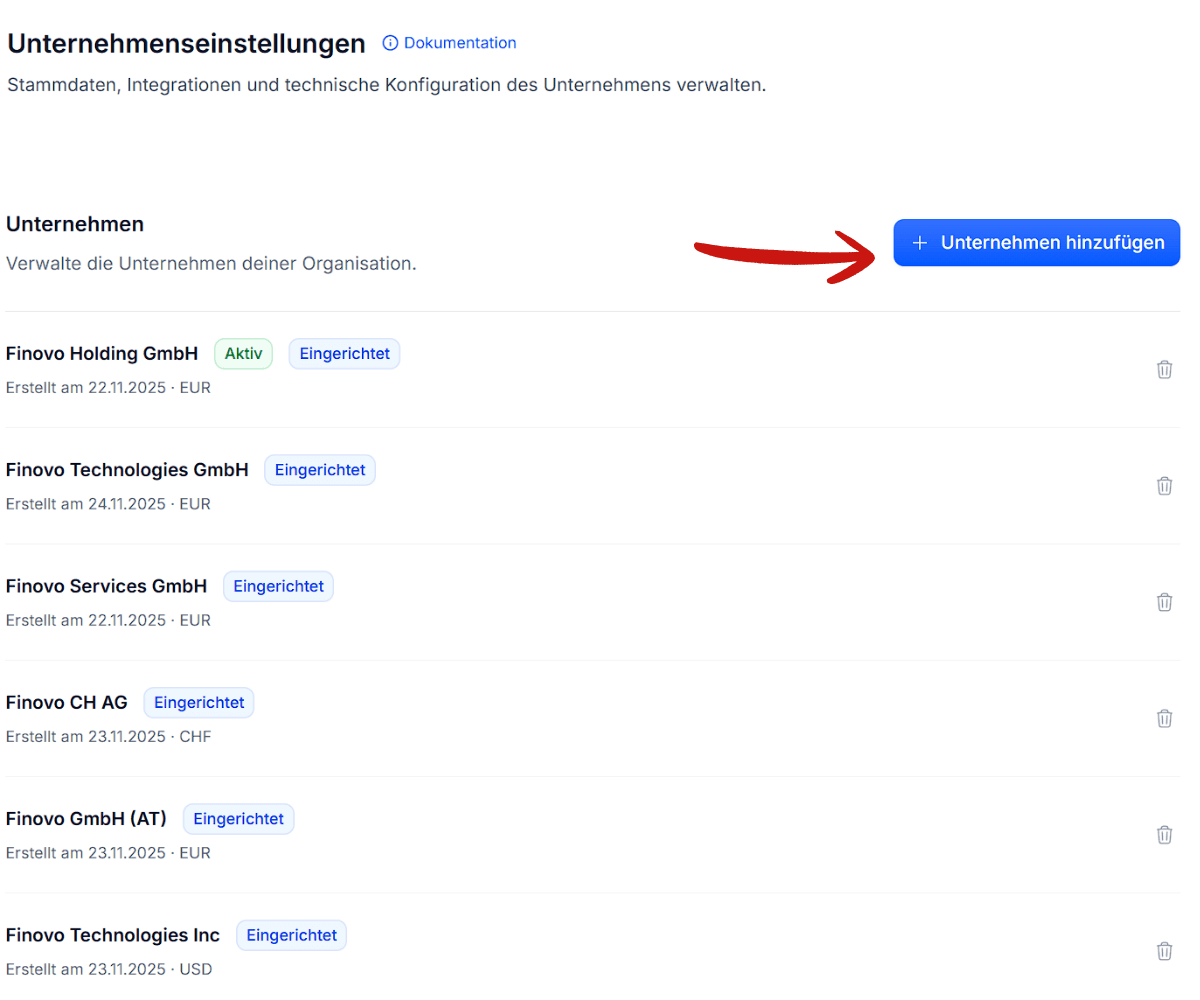1200x1000 pixels.
Task: Select the Finovo Technologies Inc company name
Action: coord(113,935)
